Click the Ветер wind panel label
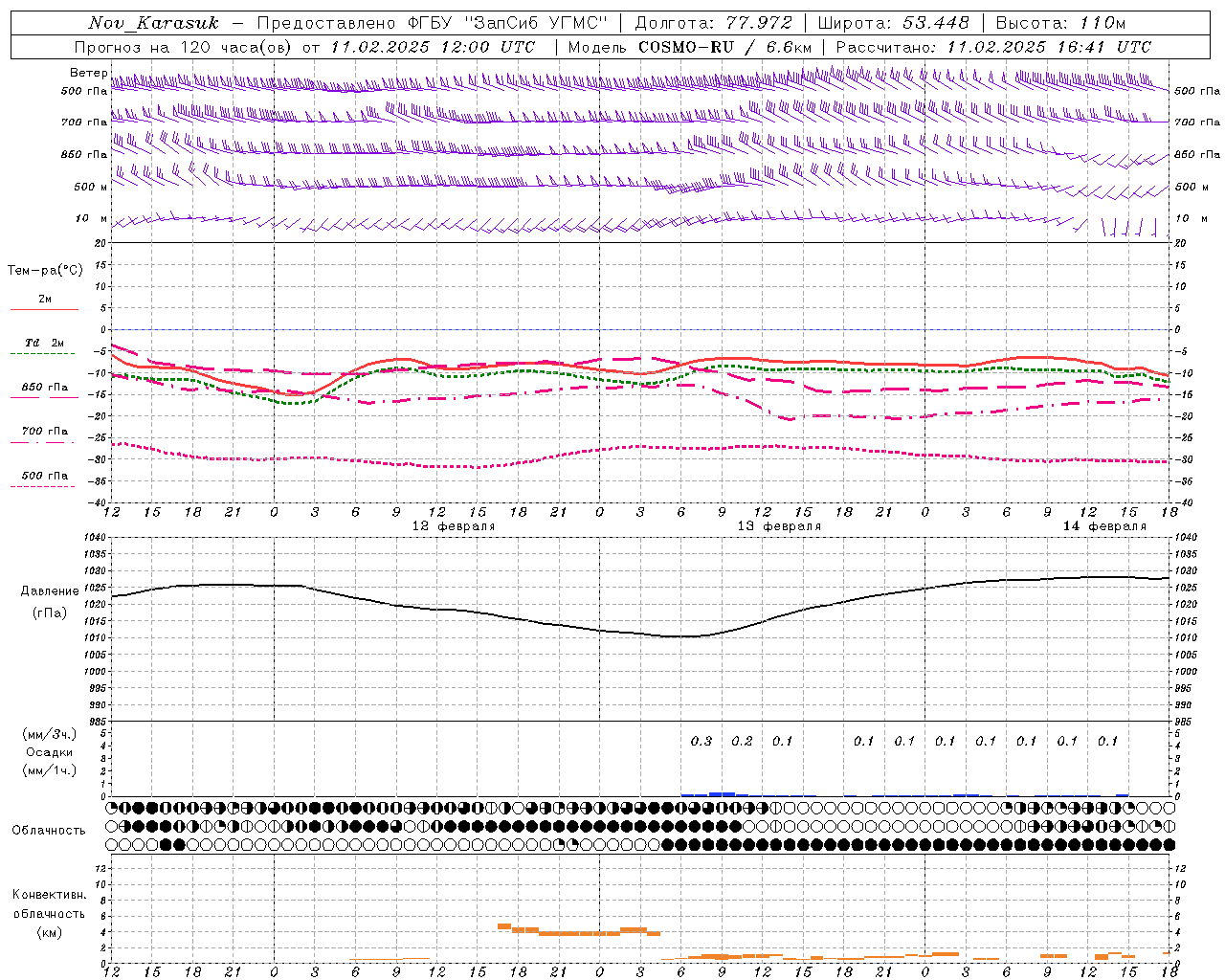This screenshot has width=1225, height=980. (x=88, y=73)
